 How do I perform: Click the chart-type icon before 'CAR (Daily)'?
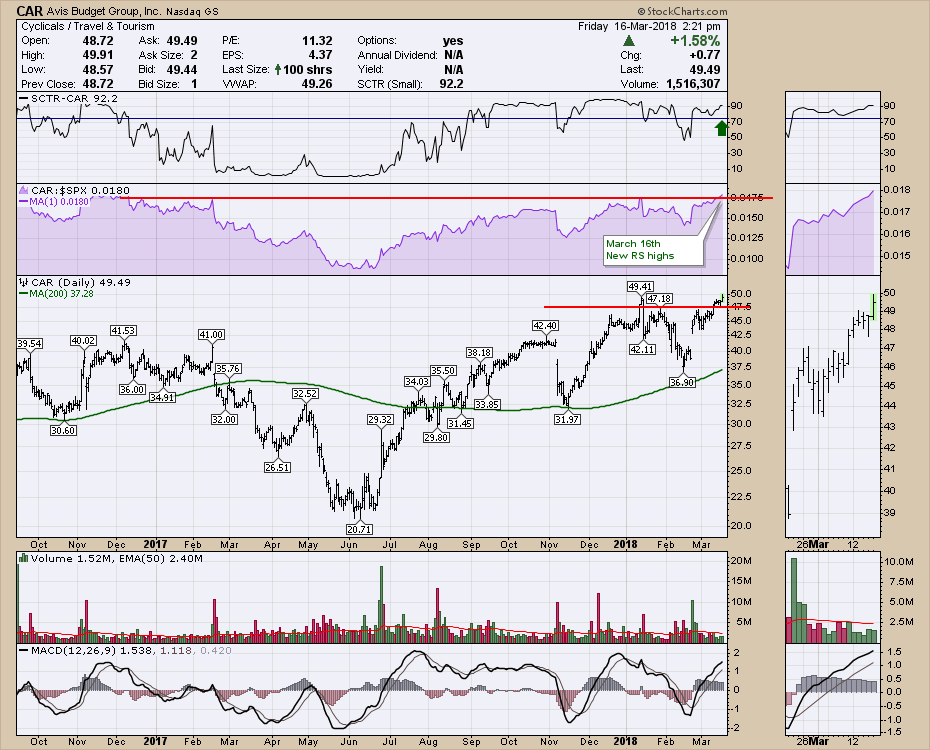pos(24,282)
